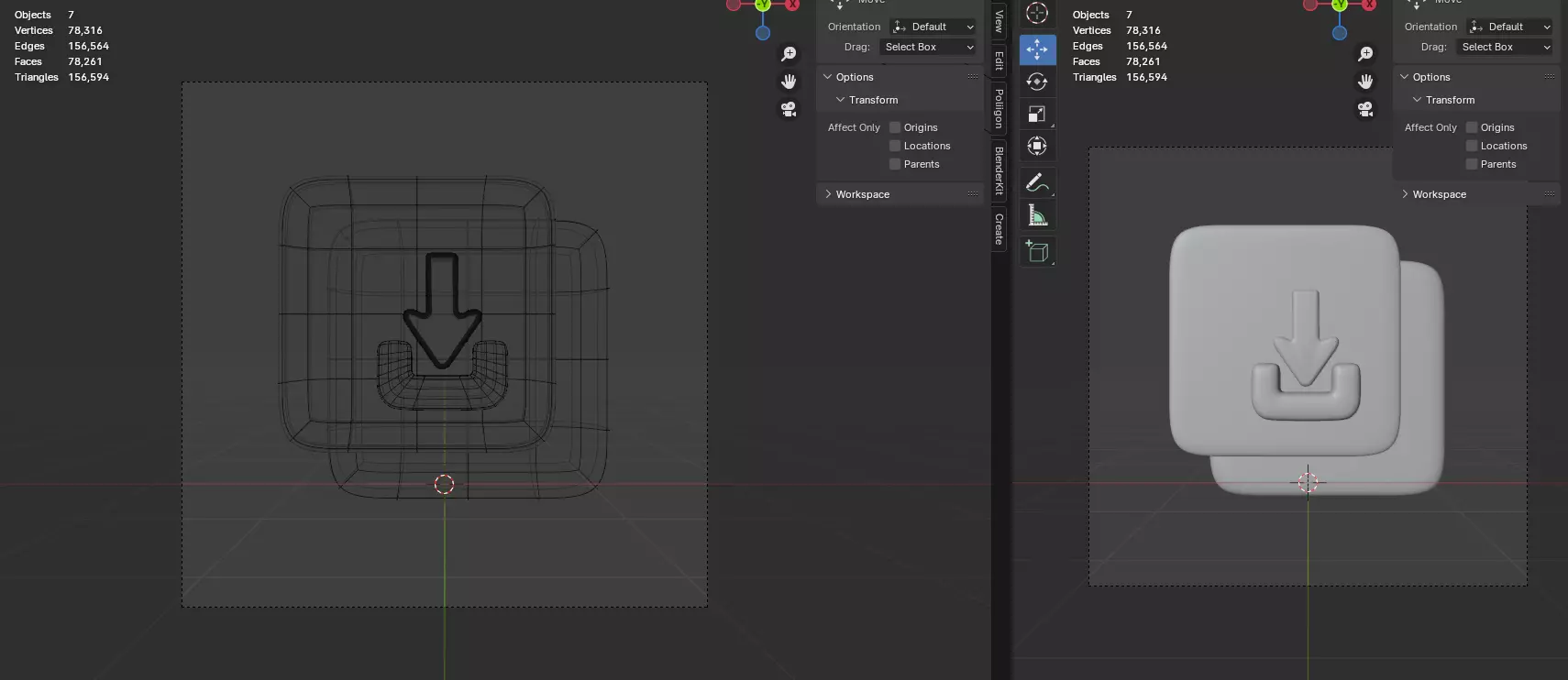Collapse the Transform subpanel in right sidebar
The width and height of the screenshot is (1568, 680).
(1417, 100)
